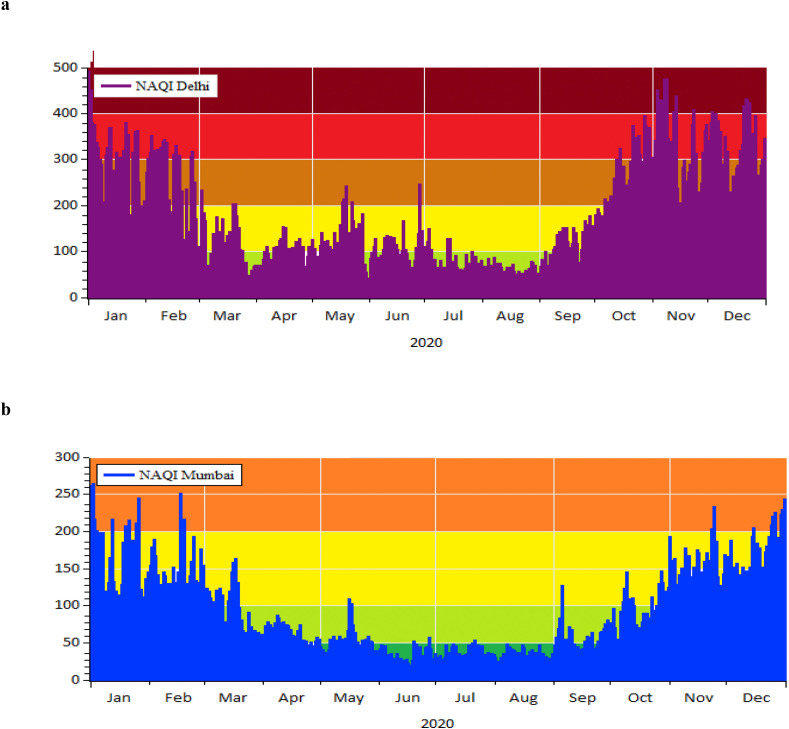Click Sep on the Delhi chart axis
Screen dimensions: 789x729
tap(568, 316)
